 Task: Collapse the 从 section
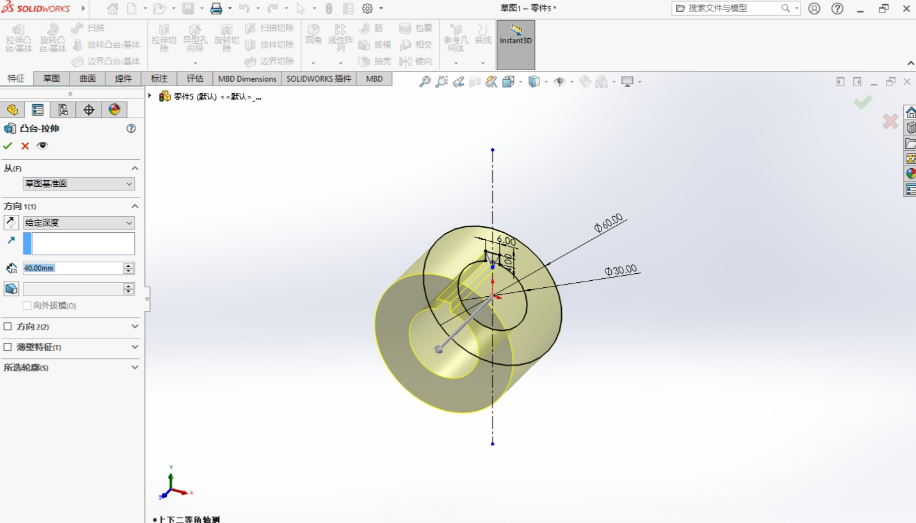(135, 168)
